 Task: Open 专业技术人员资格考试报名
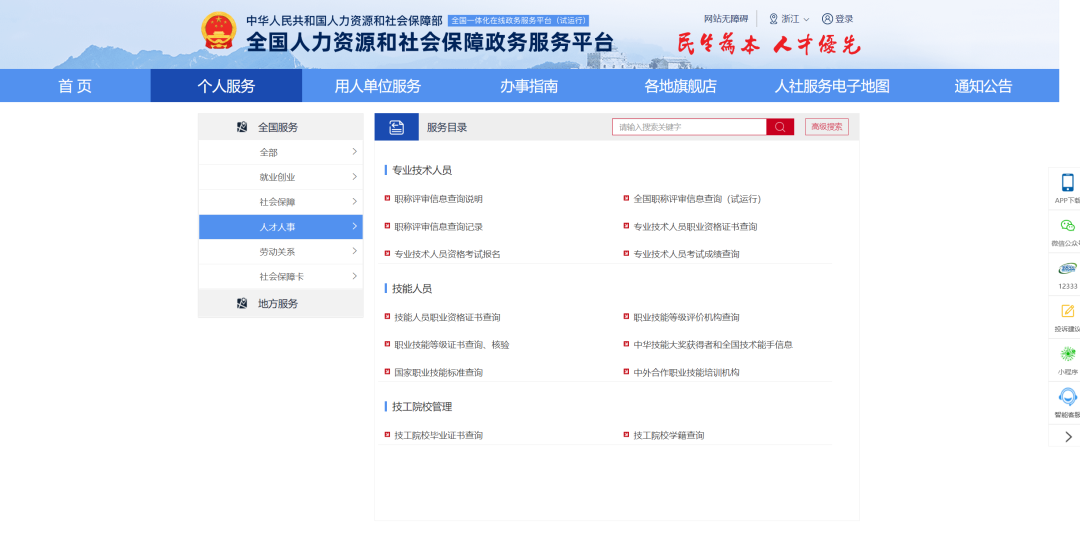(x=448, y=254)
